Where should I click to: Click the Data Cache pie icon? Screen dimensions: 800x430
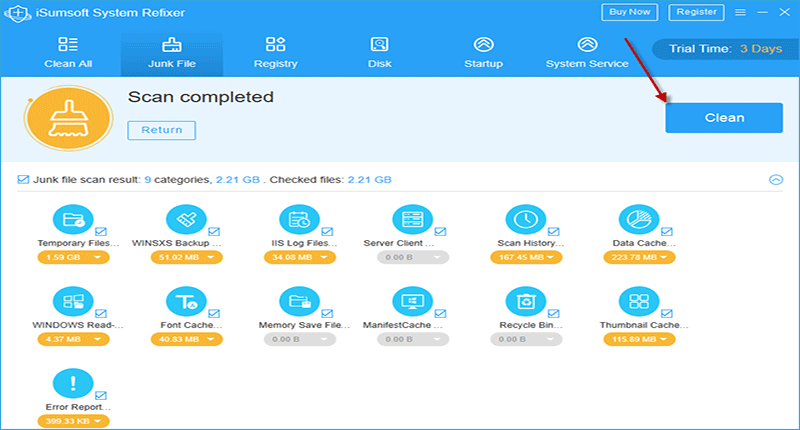click(639, 219)
